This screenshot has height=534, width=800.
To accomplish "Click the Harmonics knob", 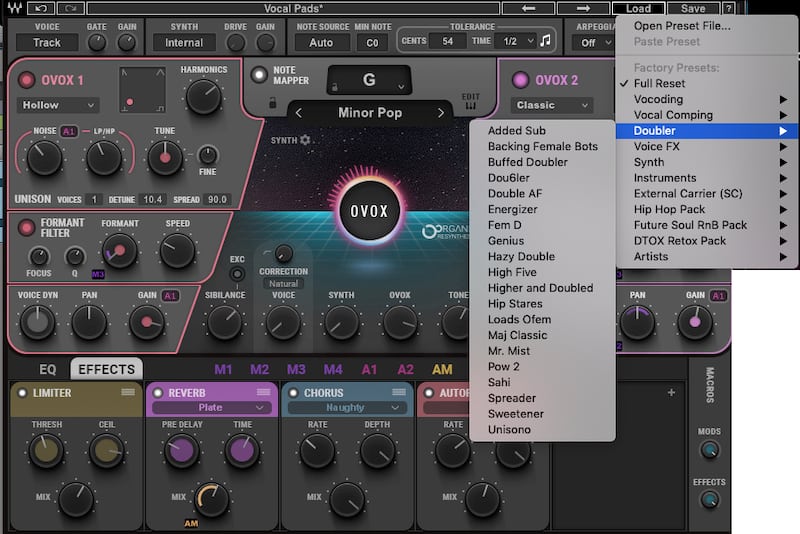I will coord(204,96).
